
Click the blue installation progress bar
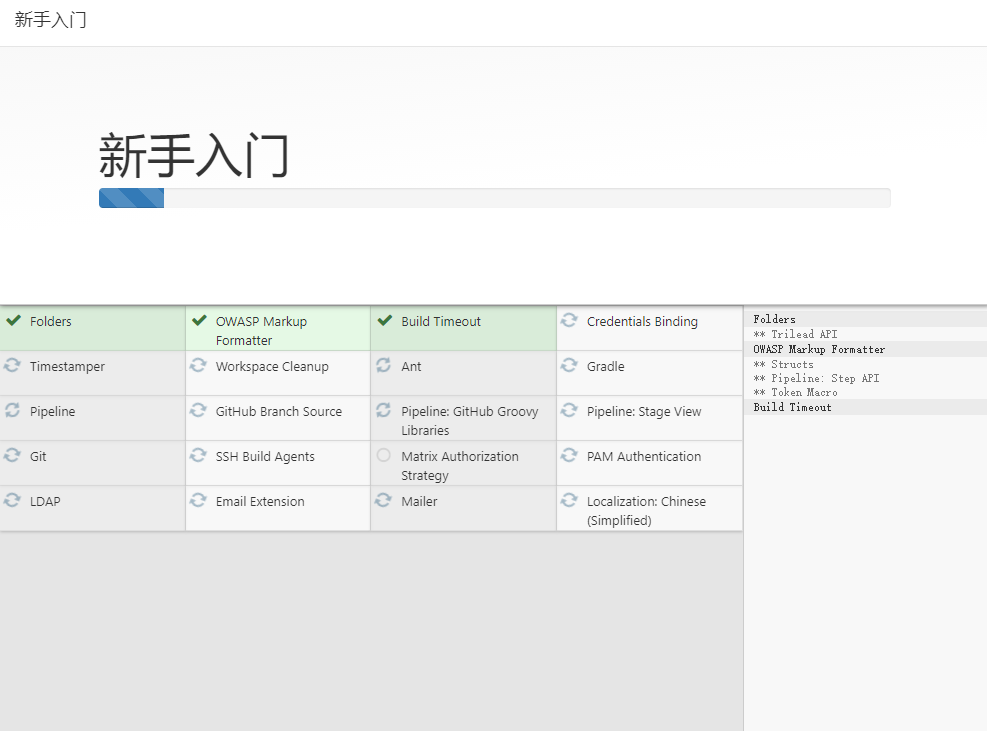tap(132, 198)
